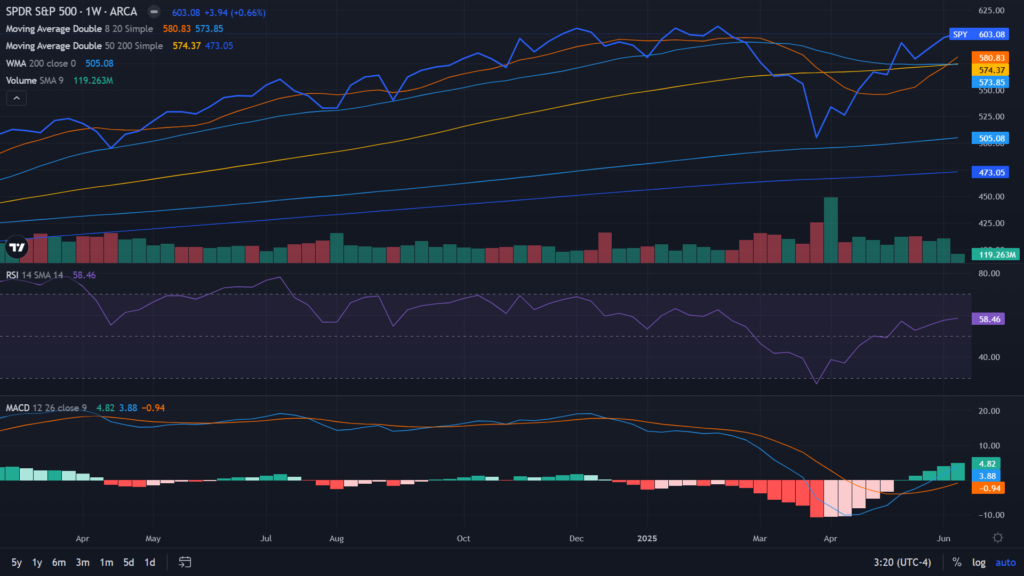The width and height of the screenshot is (1024, 576).
Task: Click the purple 58.46 RSI axis label
Action: pos(988,319)
